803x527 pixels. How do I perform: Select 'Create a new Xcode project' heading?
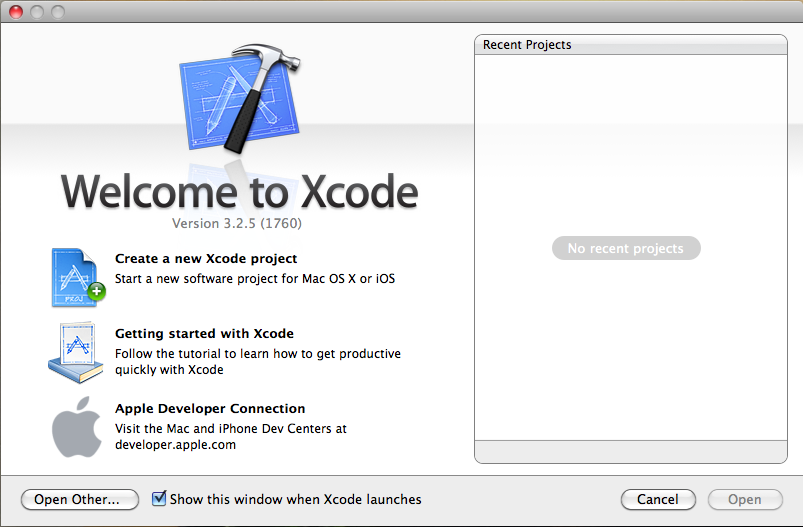point(205,259)
